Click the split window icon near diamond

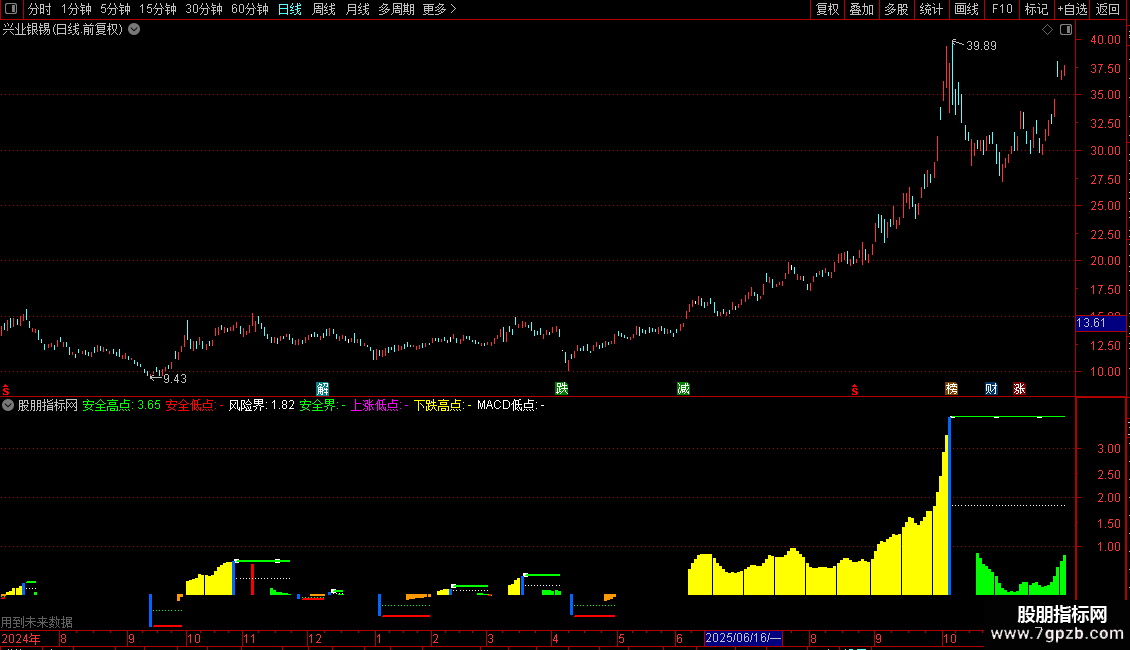pos(1066,29)
